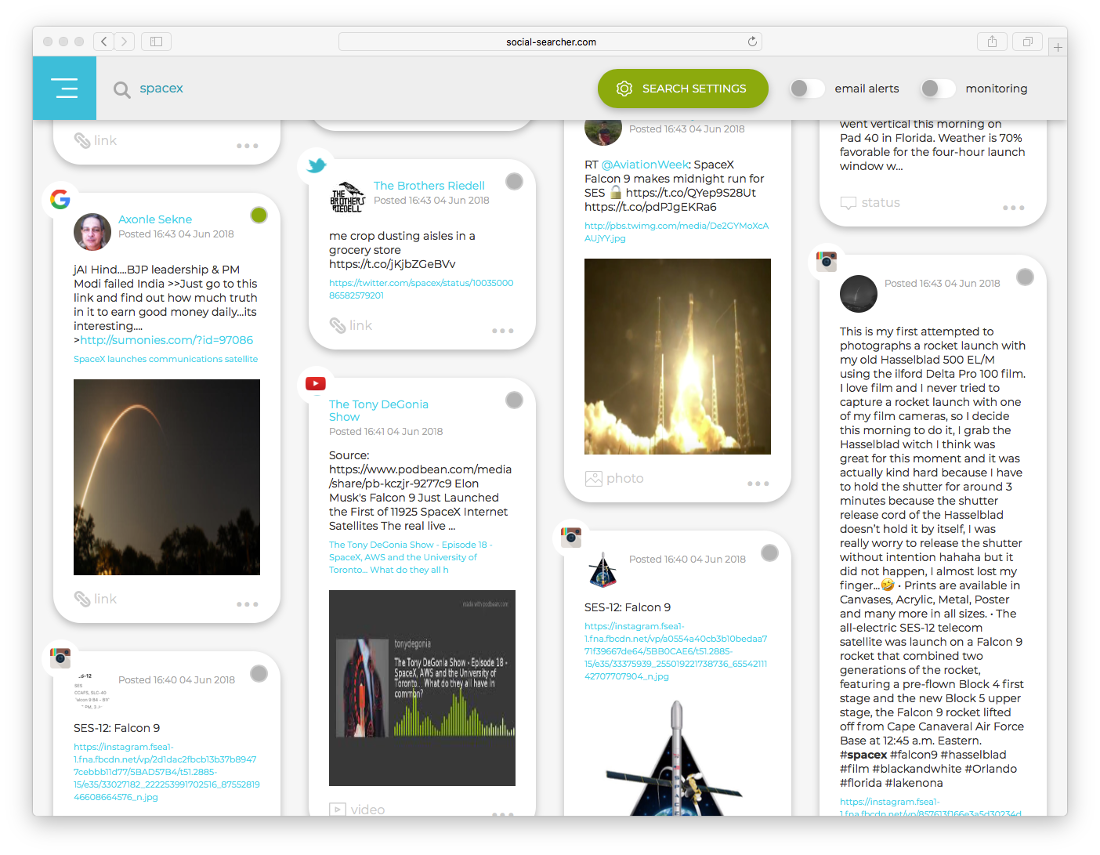
Task: Click Instagram icon on bottom-left SES-12 post
Action: pyautogui.click(x=60, y=657)
